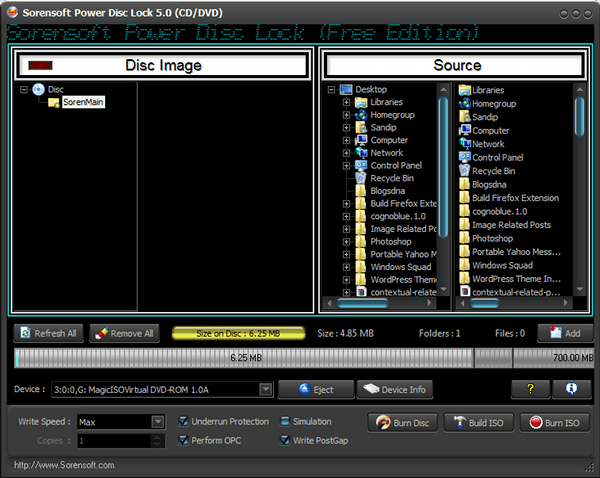Click Network icon in the Source tree
Image resolution: width=600 pixels, height=478 pixels.
[361, 153]
